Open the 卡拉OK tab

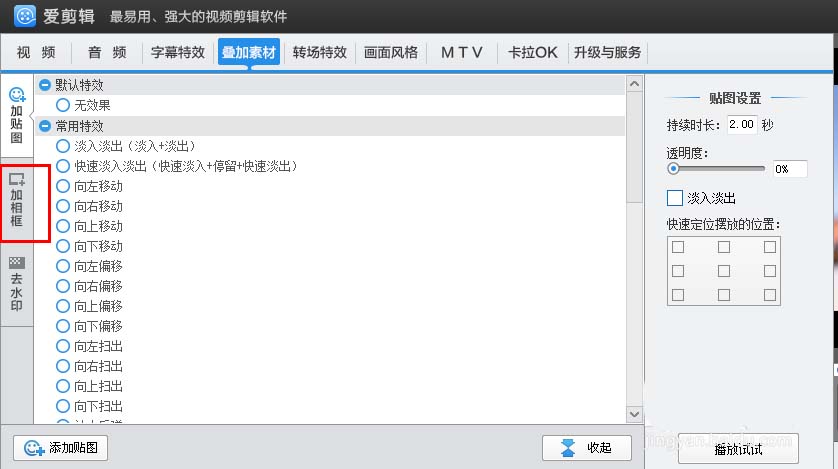click(x=533, y=52)
